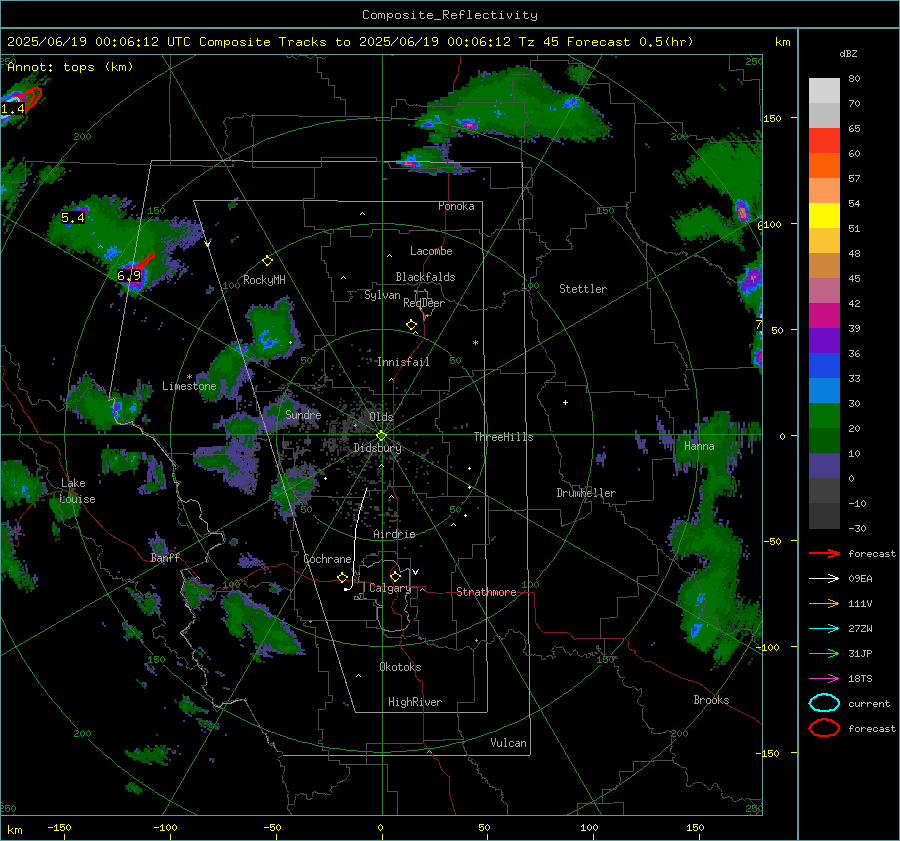Click the RedDeer city label
This screenshot has width=900, height=841.
424,303
